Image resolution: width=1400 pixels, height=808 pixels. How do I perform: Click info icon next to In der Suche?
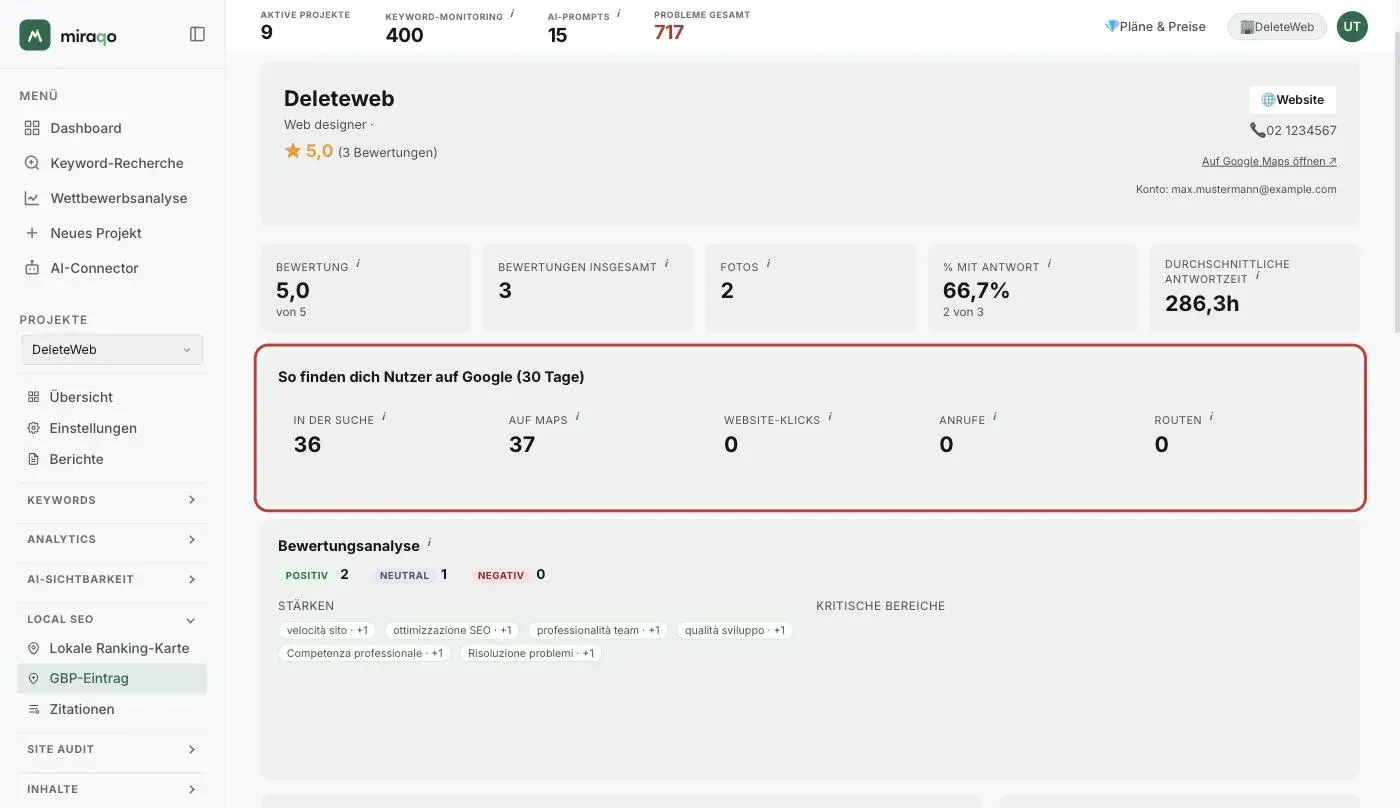click(384, 417)
